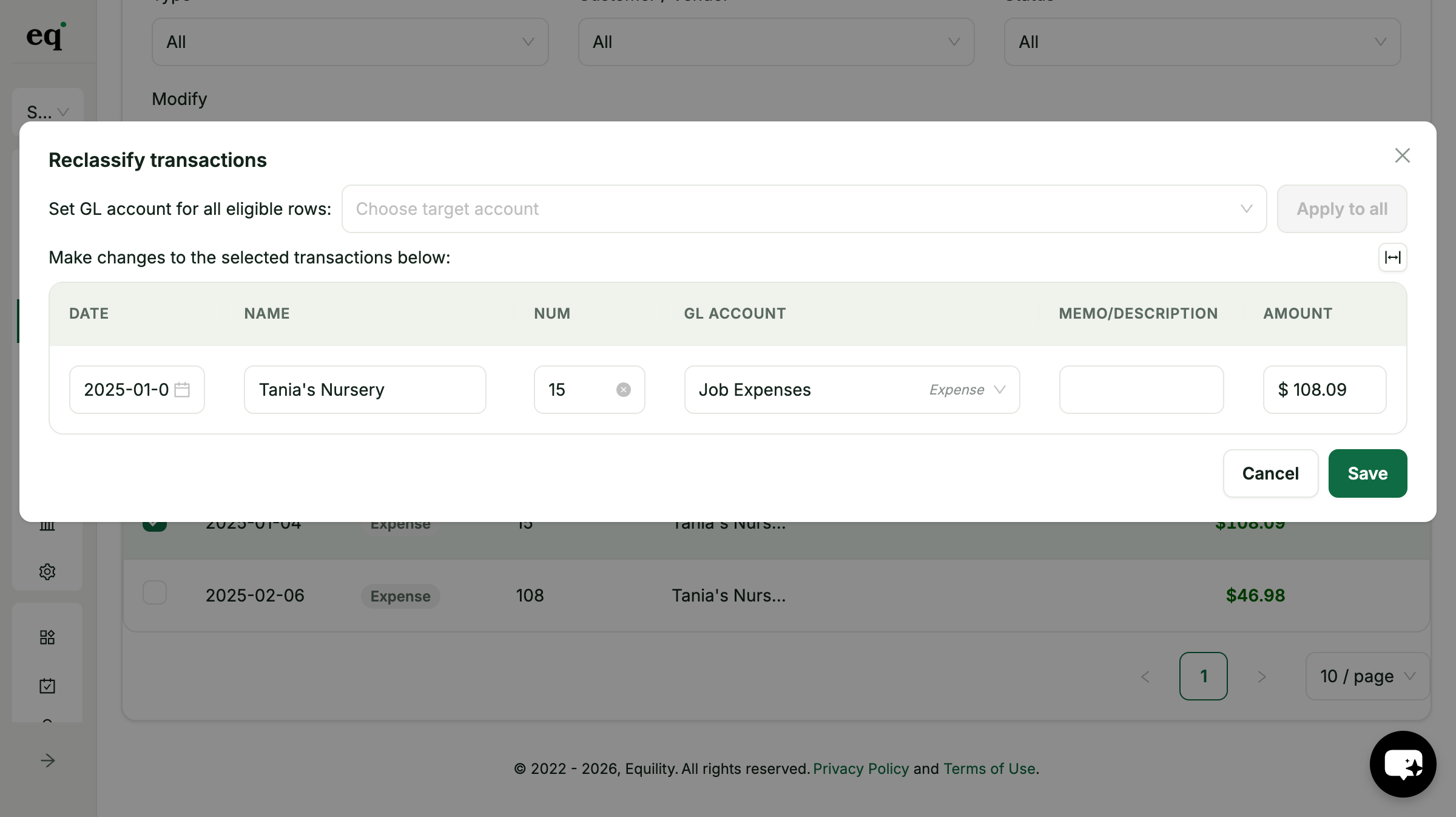Click the Expense tag on 2025-02-06 row
The height and width of the screenshot is (817, 1456).
pos(400,596)
